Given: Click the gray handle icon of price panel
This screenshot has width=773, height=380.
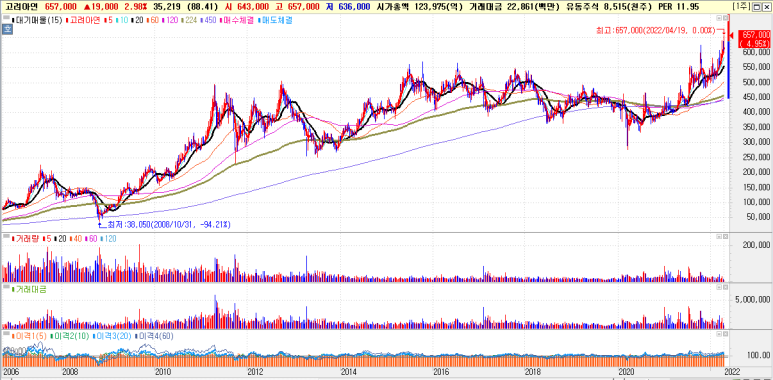Looking at the screenshot, I should coord(6,17).
